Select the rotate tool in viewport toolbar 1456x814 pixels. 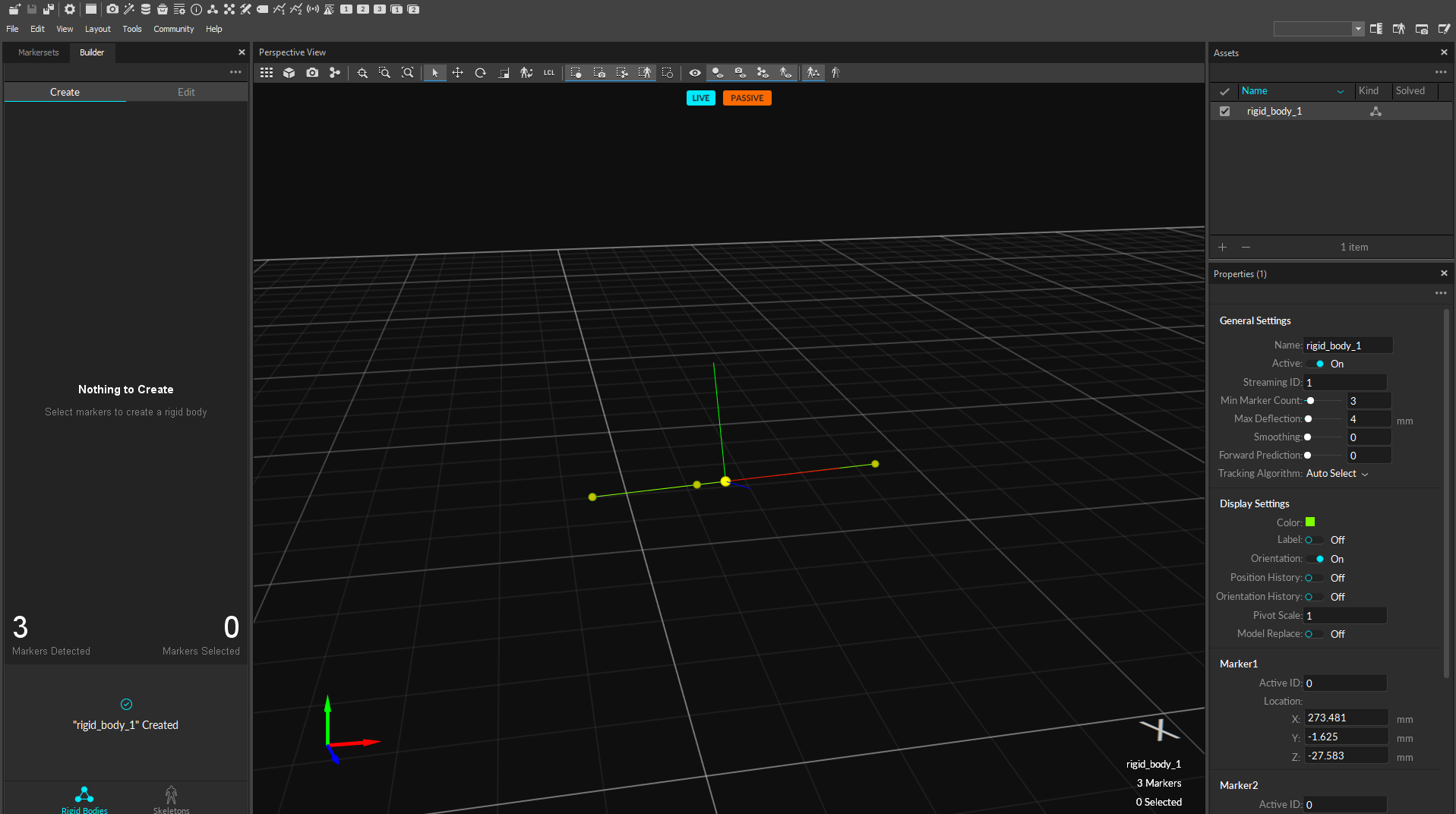point(480,73)
